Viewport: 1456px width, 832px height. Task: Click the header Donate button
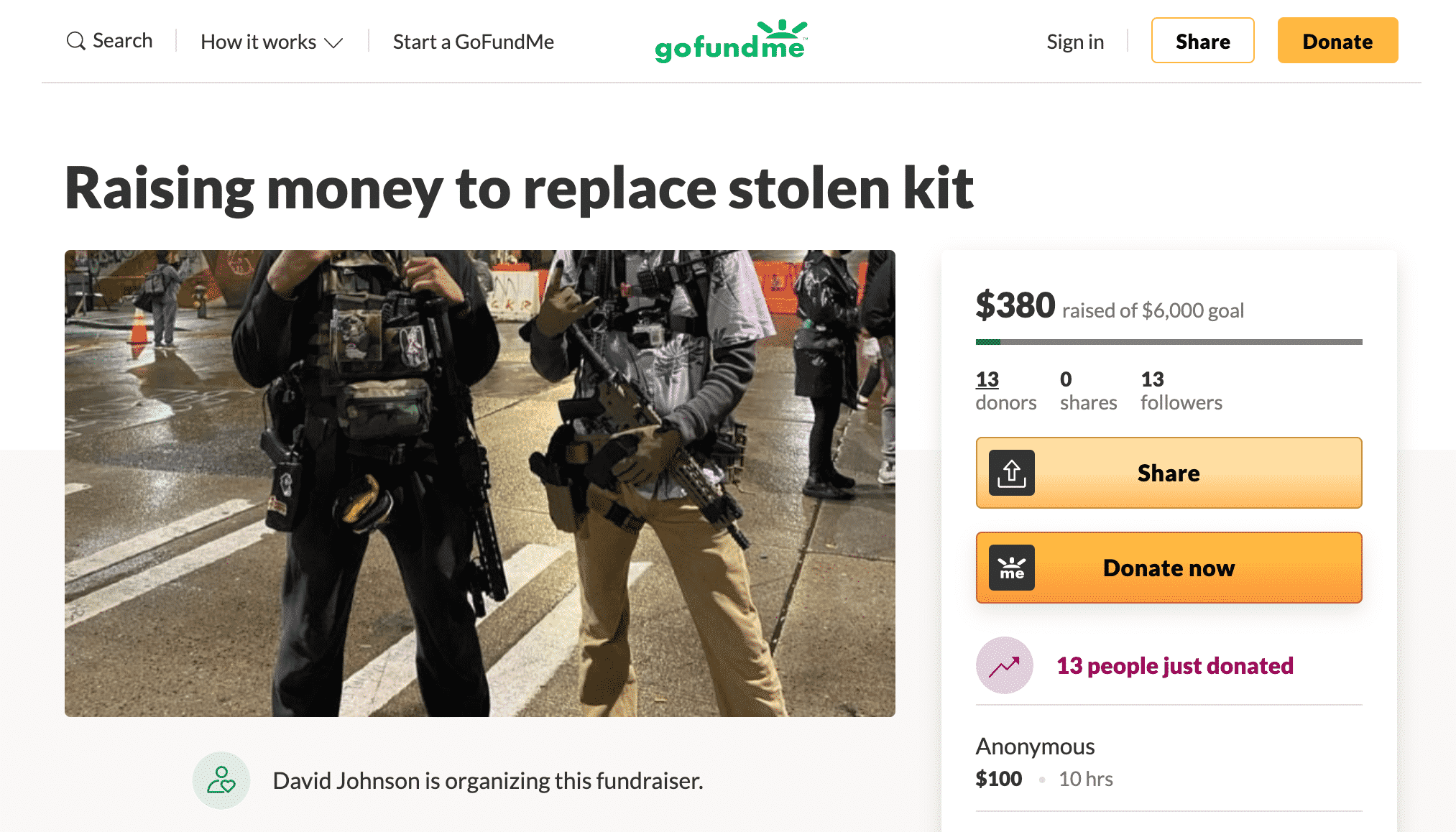[1337, 41]
